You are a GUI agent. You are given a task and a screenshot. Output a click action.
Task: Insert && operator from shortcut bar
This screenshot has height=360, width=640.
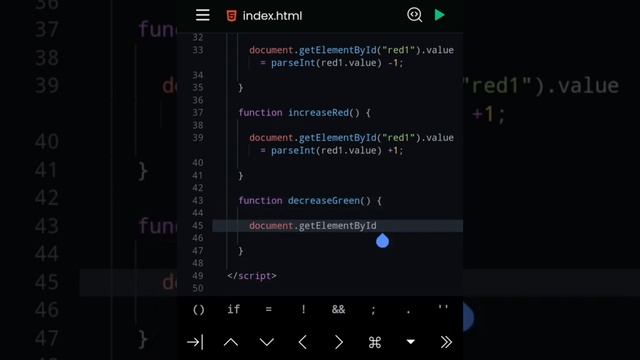click(338, 309)
